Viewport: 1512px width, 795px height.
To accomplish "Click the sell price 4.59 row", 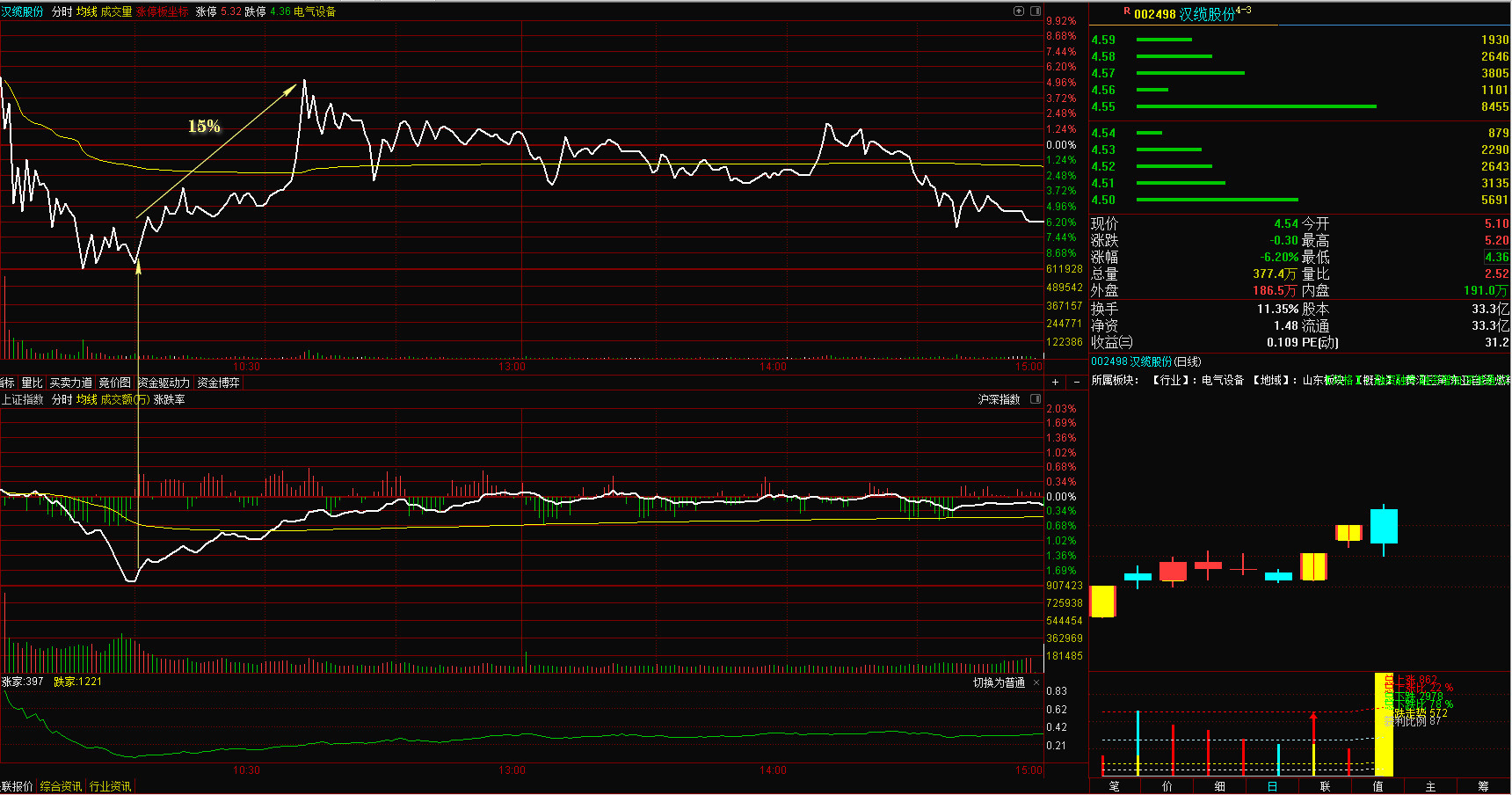I will pos(1300,40).
